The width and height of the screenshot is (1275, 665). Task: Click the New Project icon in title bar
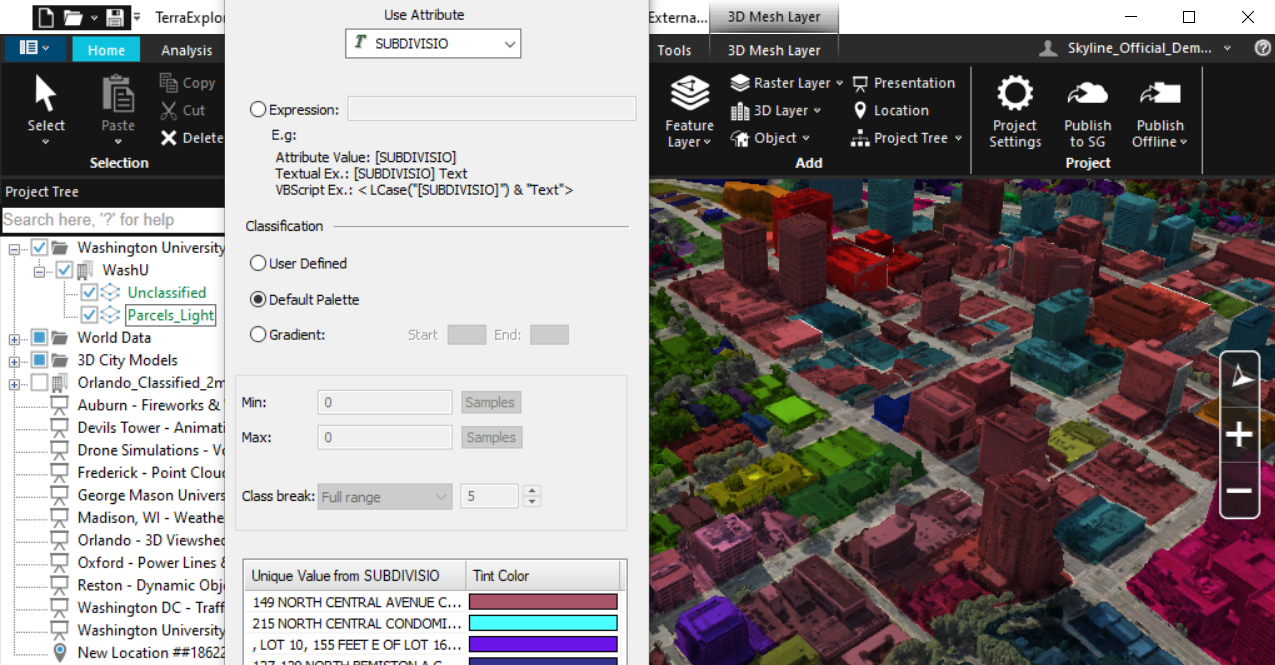pos(44,17)
